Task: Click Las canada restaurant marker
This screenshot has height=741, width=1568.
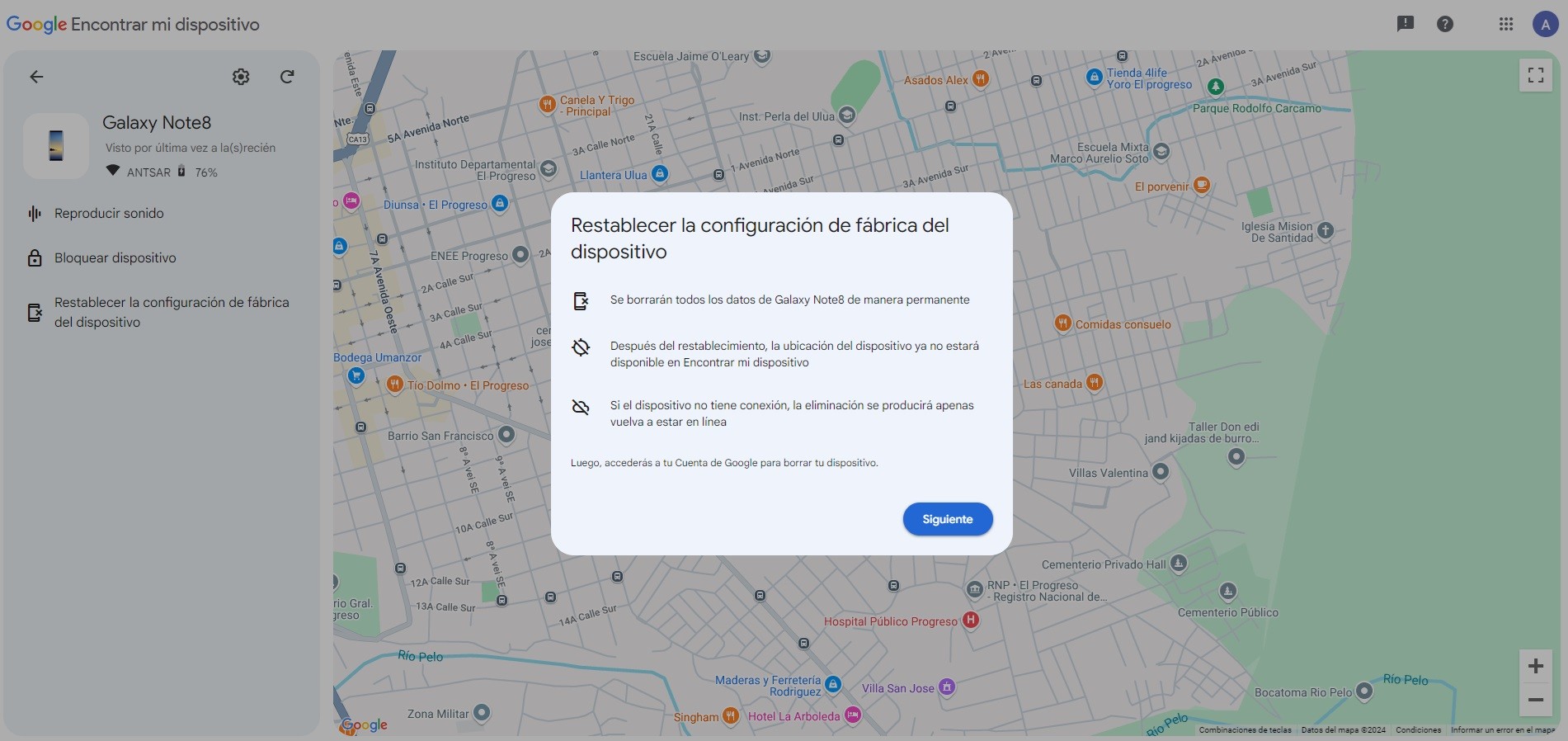Action: [x=1095, y=382]
